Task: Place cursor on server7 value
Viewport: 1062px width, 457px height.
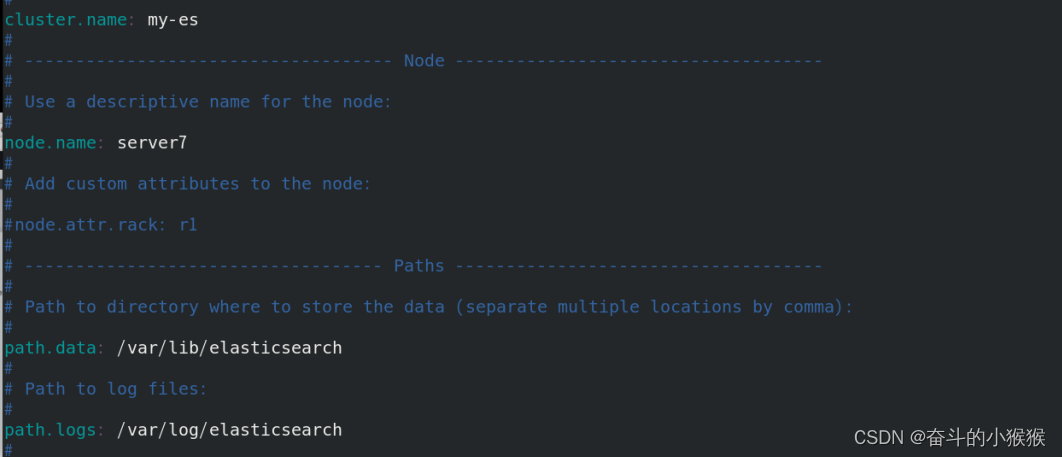Action: pyautogui.click(x=152, y=143)
